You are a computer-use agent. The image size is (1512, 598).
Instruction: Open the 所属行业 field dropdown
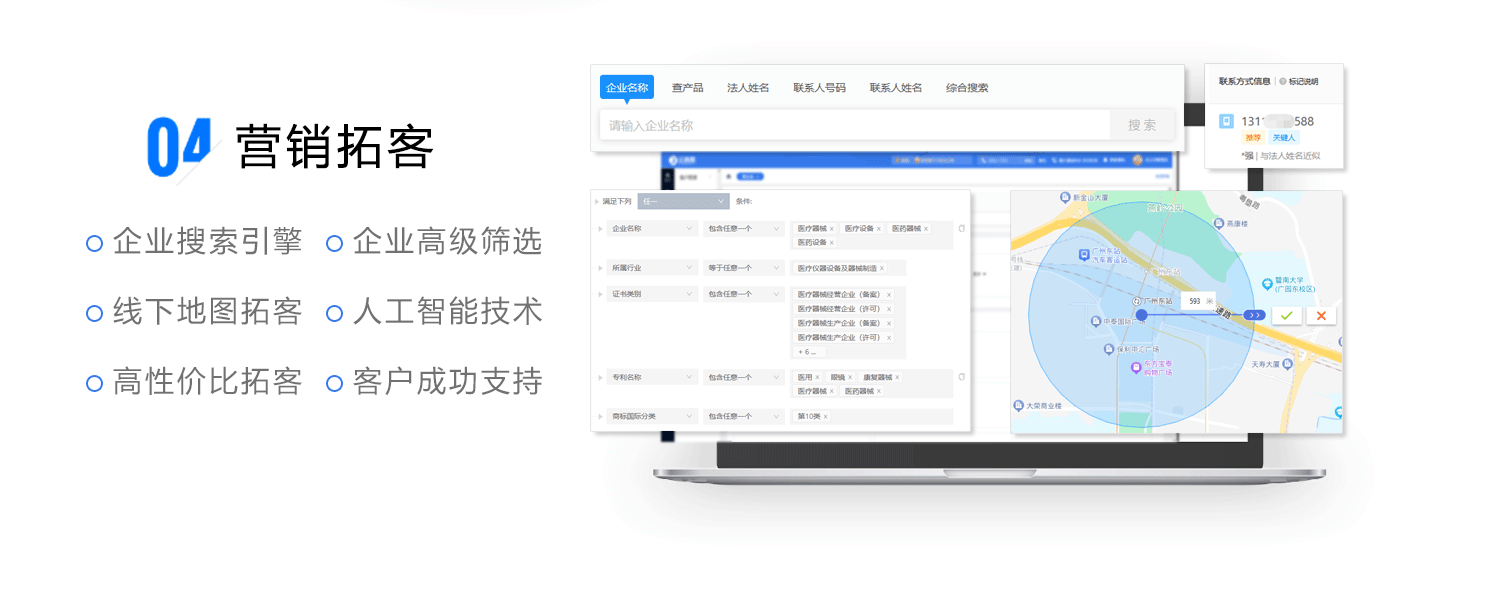652,268
